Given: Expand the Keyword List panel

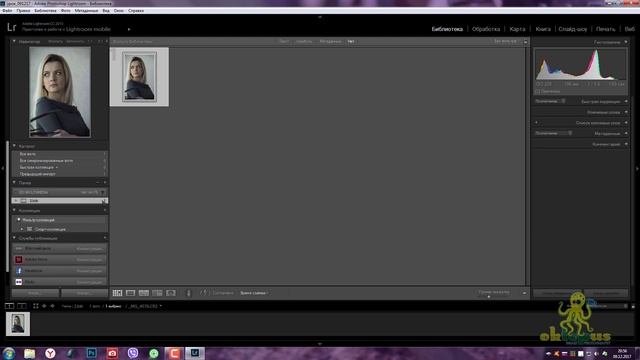Looking at the screenshot, I should click(x=626, y=122).
